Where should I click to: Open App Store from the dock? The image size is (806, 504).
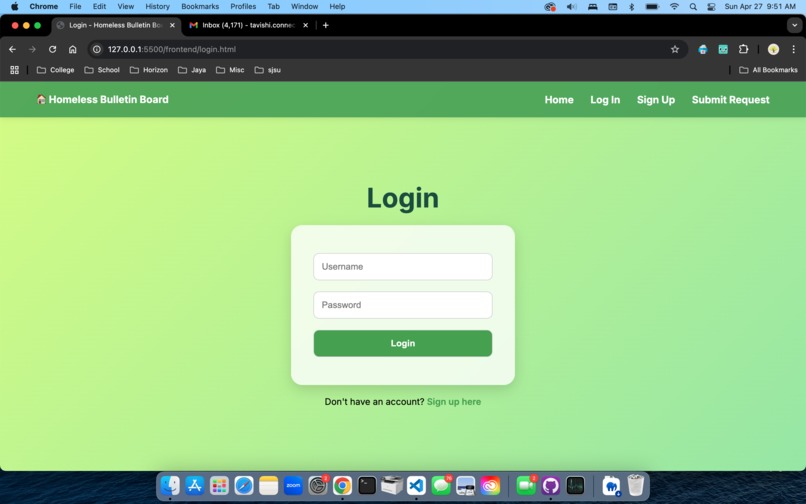tap(194, 485)
